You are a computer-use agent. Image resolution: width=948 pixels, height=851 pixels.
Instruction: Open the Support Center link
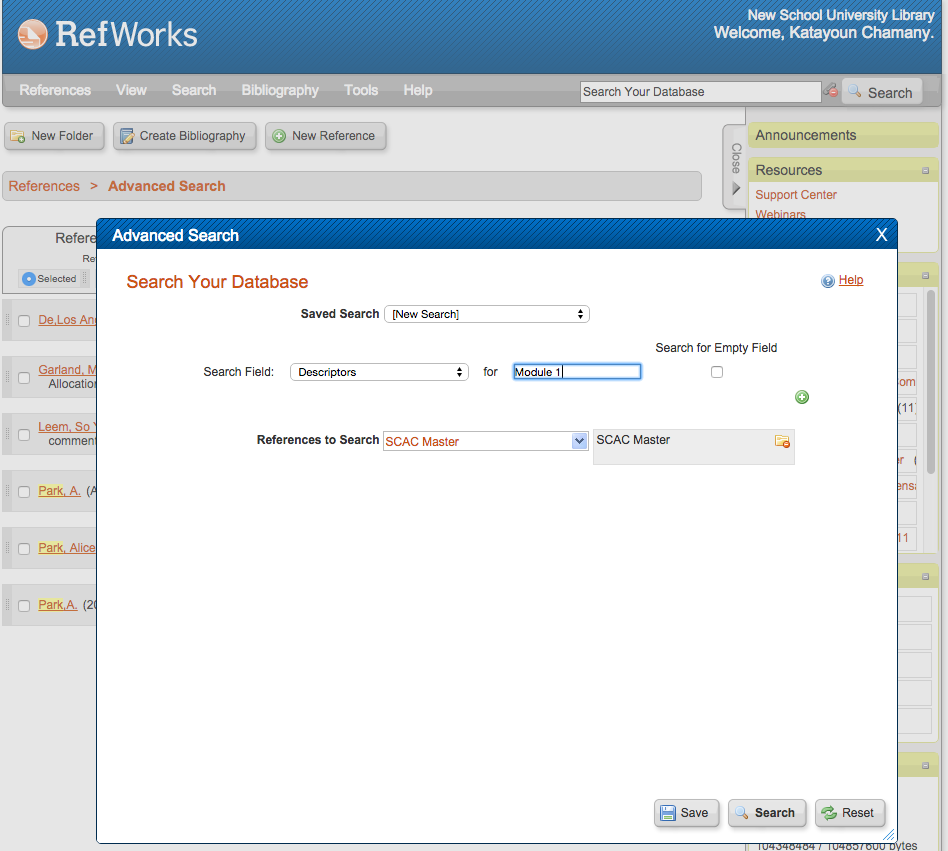coord(796,195)
